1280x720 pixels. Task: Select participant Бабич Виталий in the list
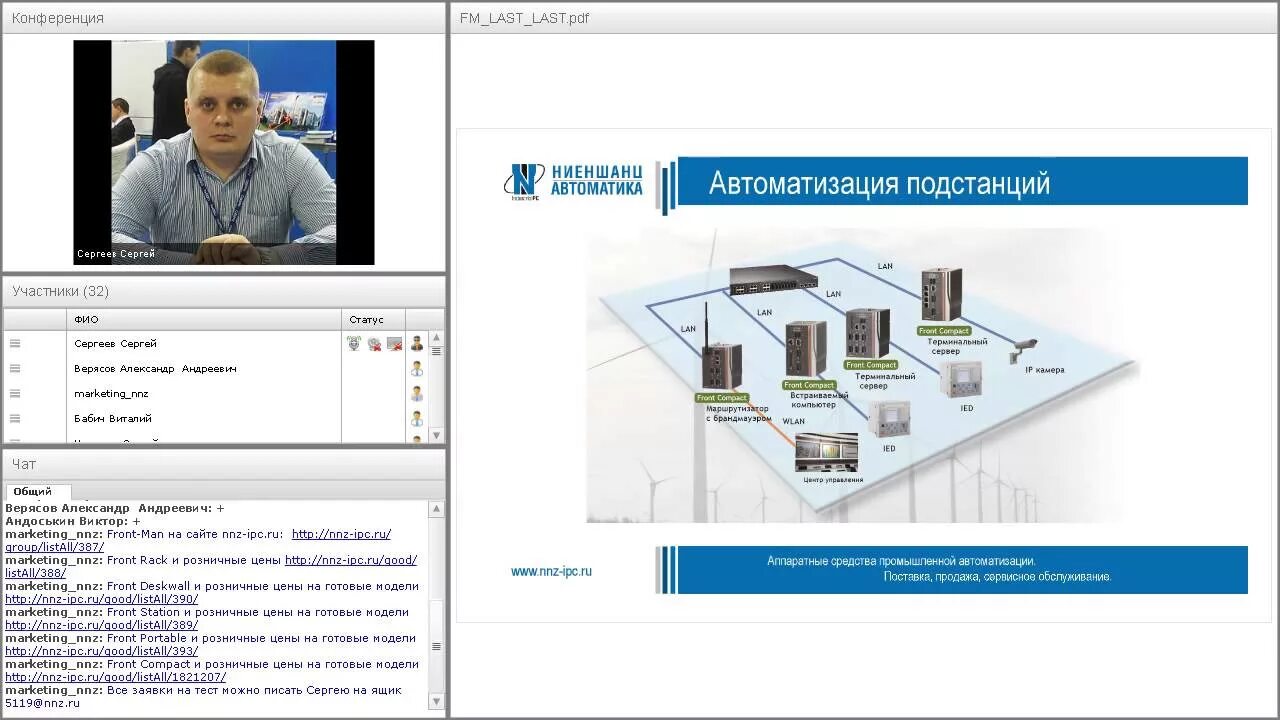(113, 418)
